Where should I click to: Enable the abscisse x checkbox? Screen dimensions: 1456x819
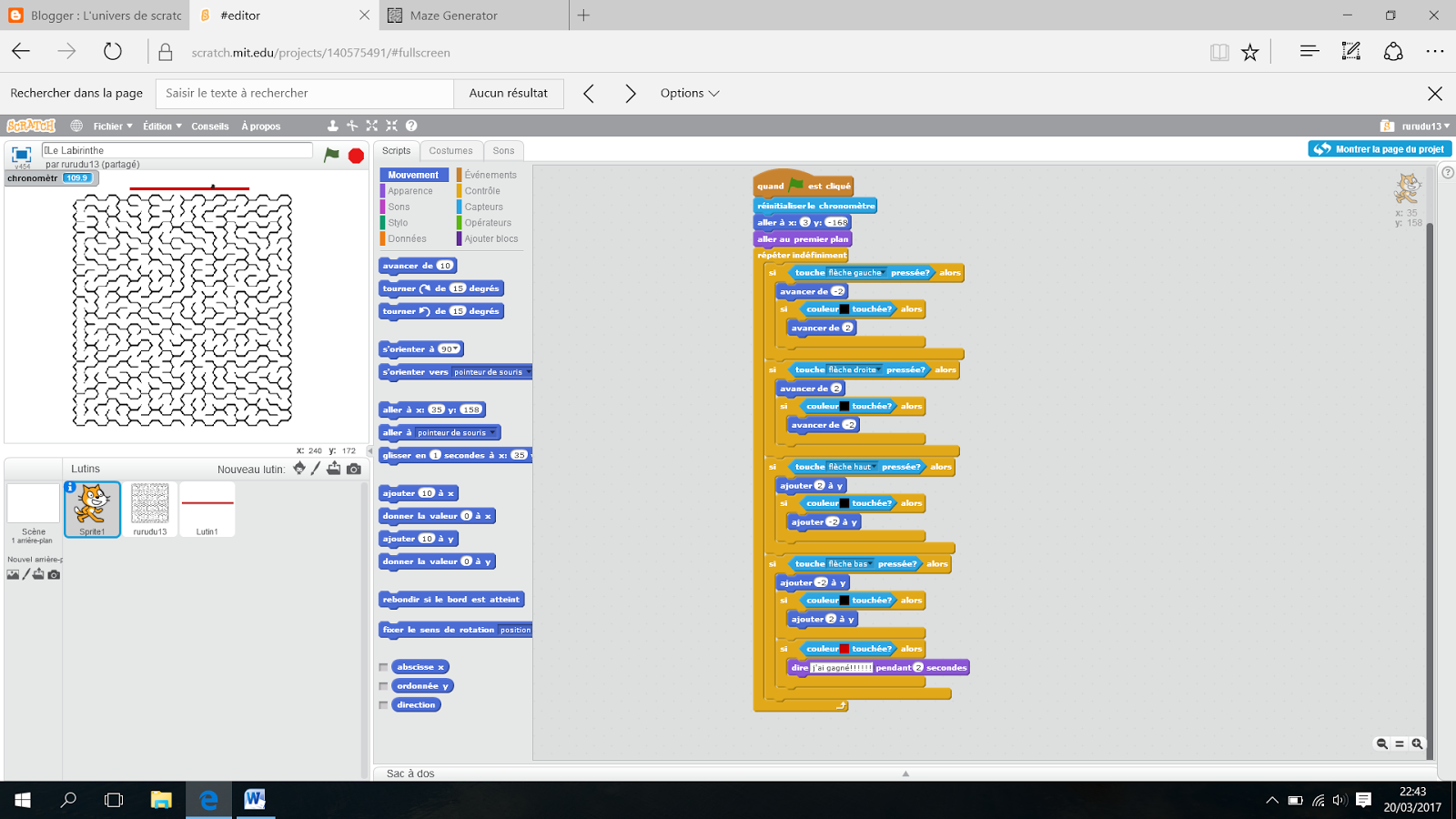(383, 666)
